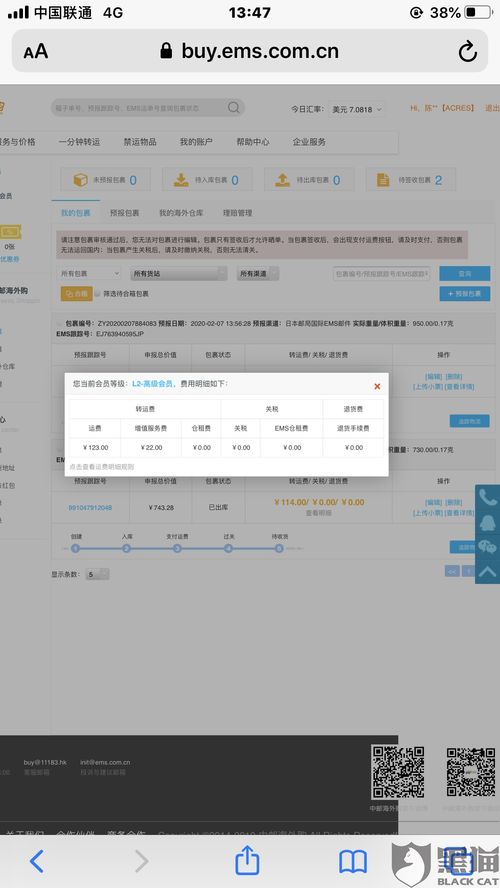Click the blue 查询 button

tap(464, 274)
